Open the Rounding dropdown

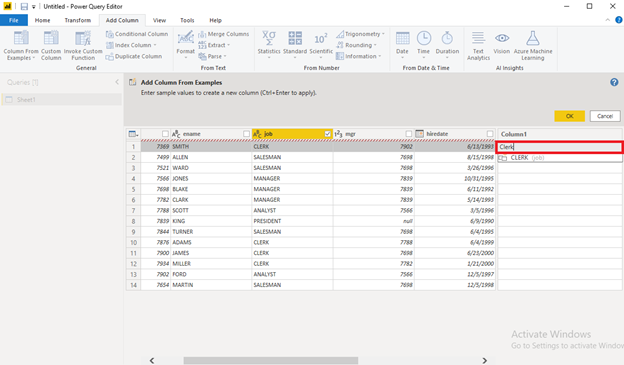pos(375,45)
